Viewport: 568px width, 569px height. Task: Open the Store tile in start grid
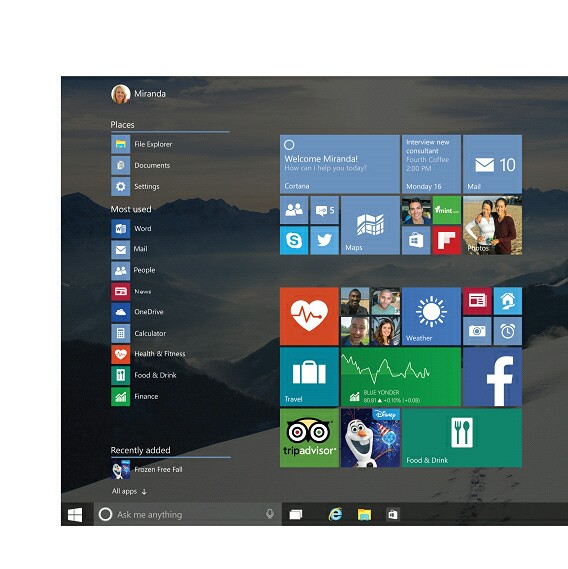tap(416, 240)
